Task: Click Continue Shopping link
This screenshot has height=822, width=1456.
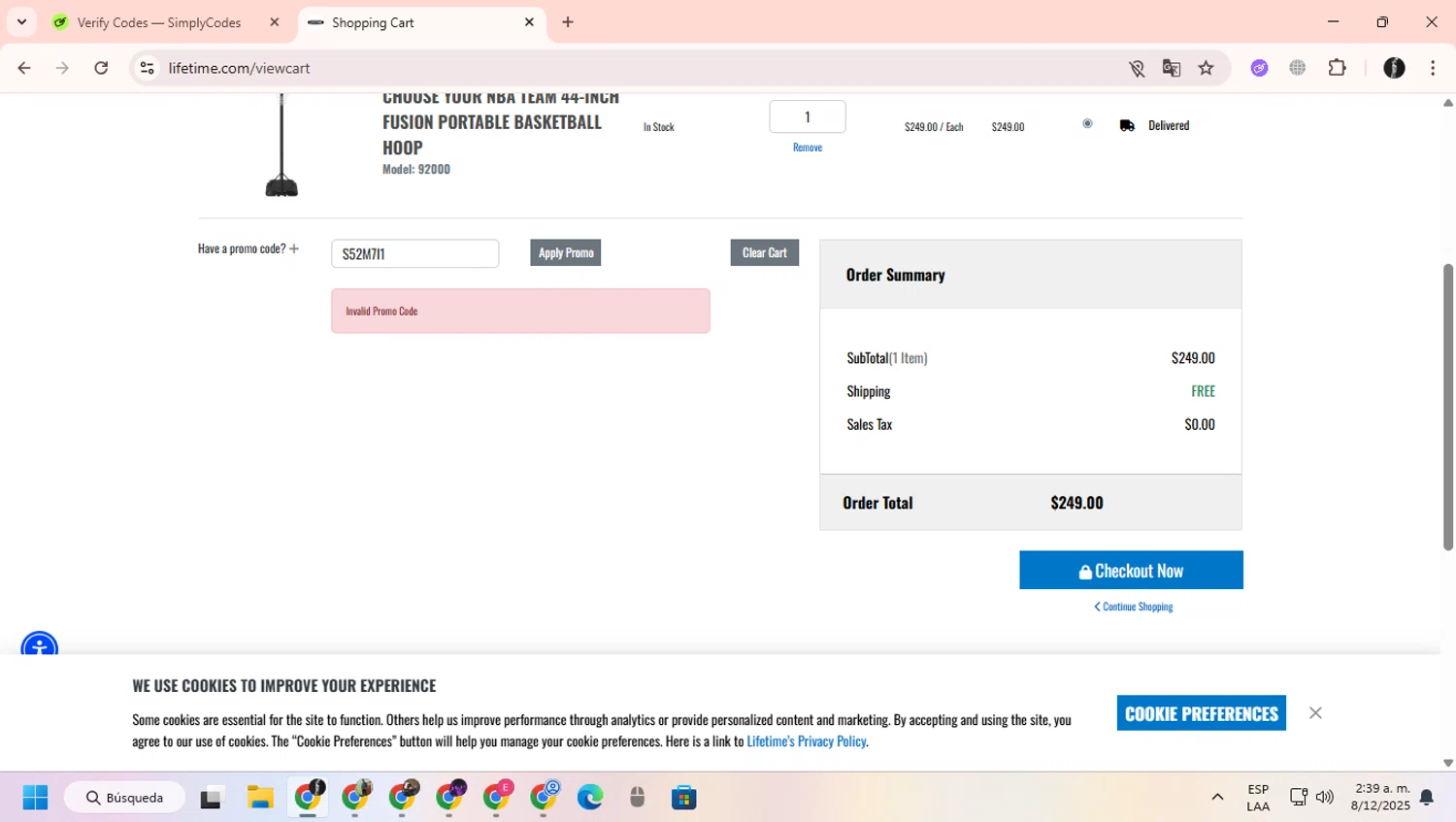Action: [1134, 607]
